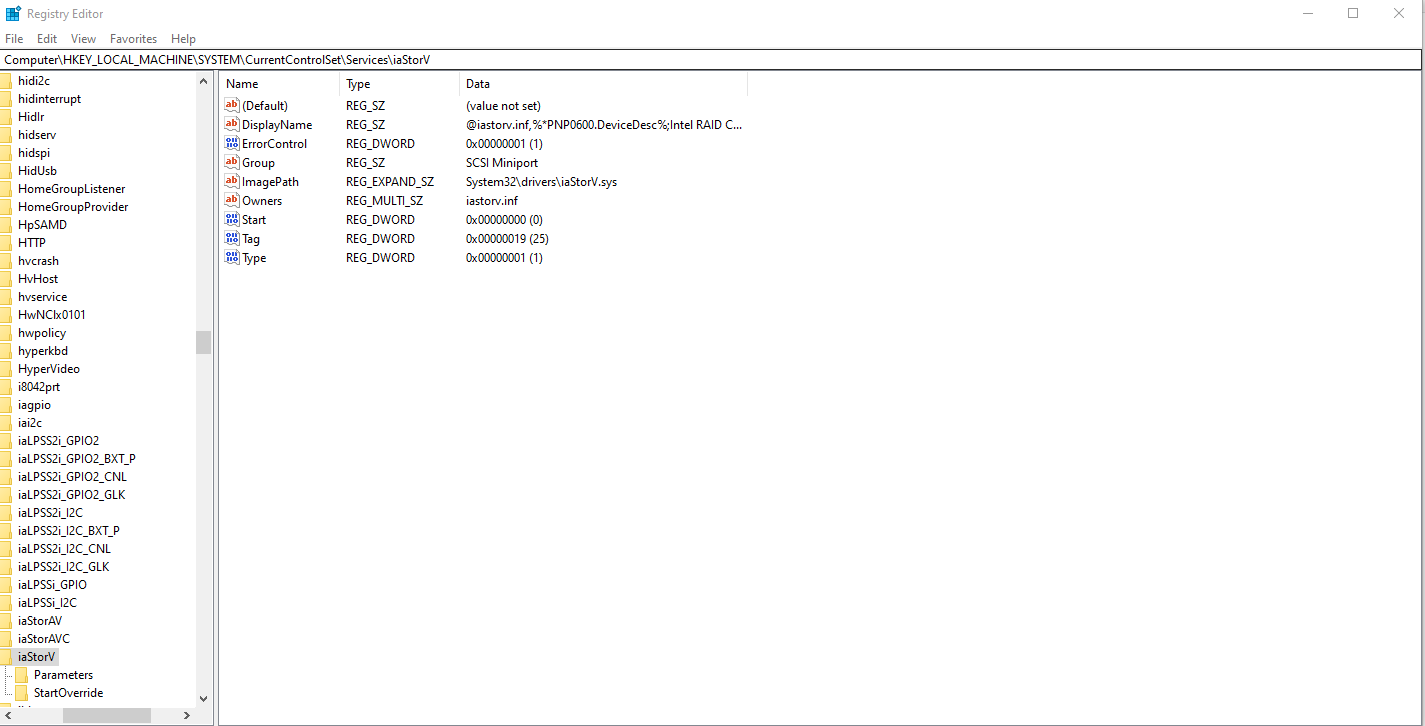
Task: Click the binary icon next to ErrorControl
Action: tap(231, 143)
